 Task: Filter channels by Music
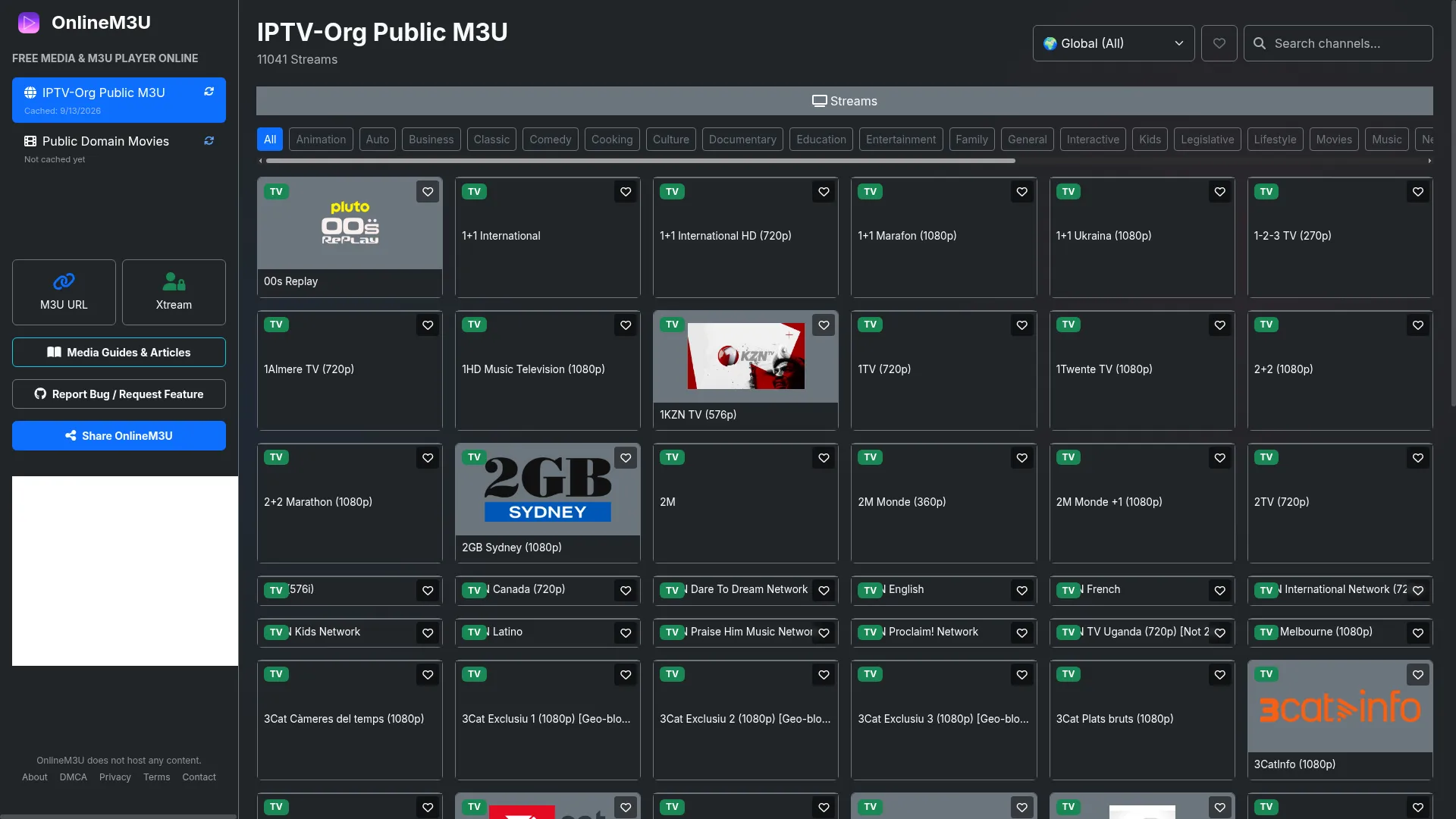[x=1387, y=140]
